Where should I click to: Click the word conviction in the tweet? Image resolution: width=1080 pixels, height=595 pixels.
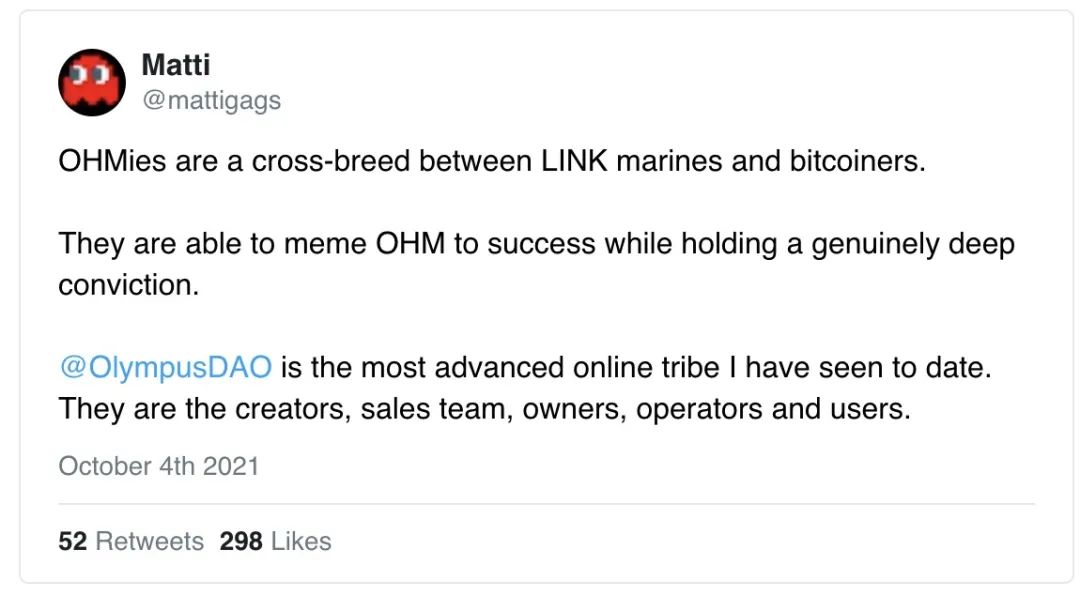[x=129, y=285]
